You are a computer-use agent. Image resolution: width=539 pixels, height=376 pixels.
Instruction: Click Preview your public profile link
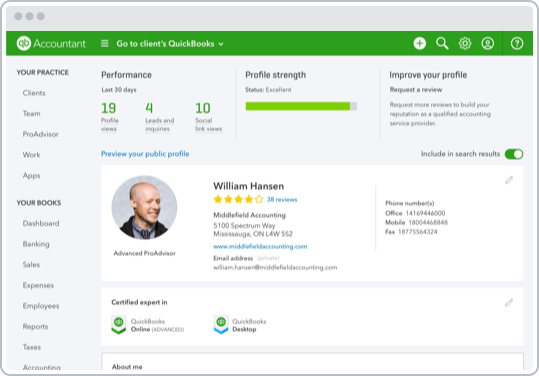coord(145,154)
